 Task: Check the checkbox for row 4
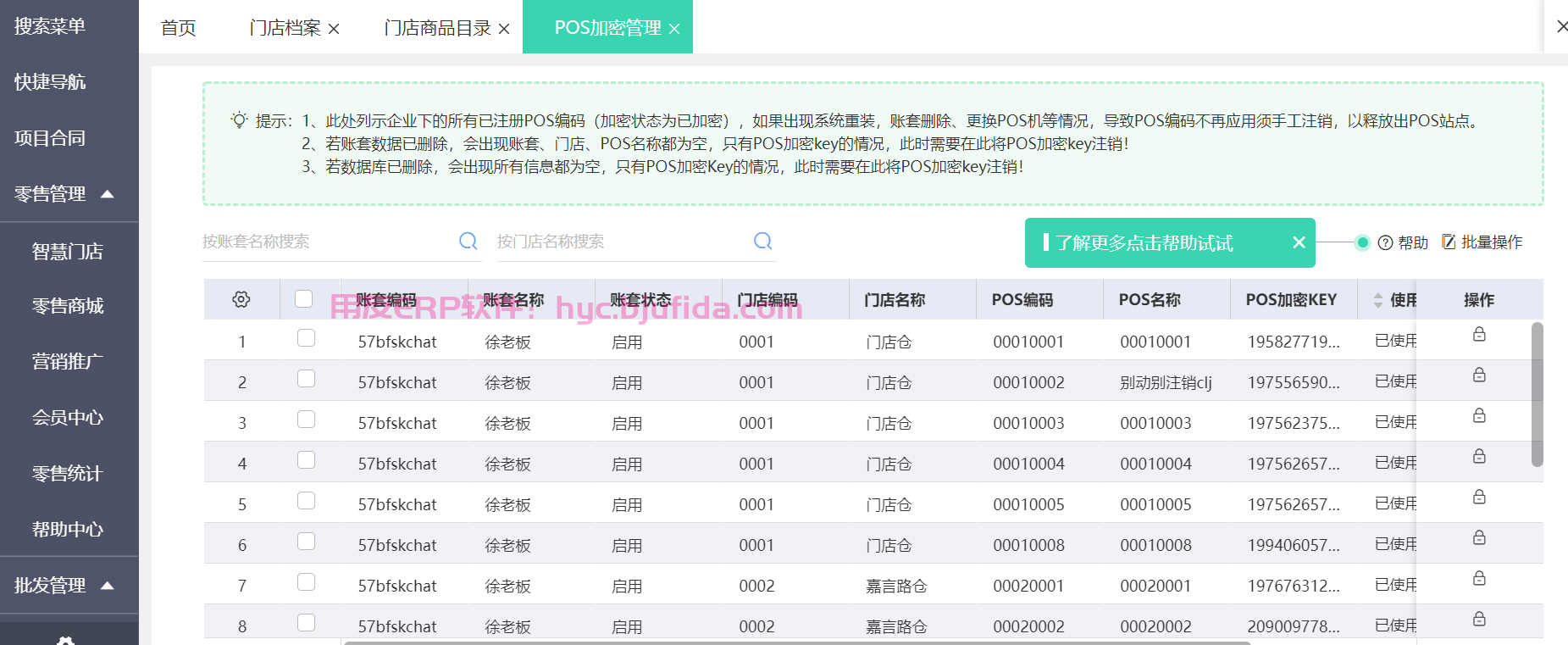tap(307, 460)
